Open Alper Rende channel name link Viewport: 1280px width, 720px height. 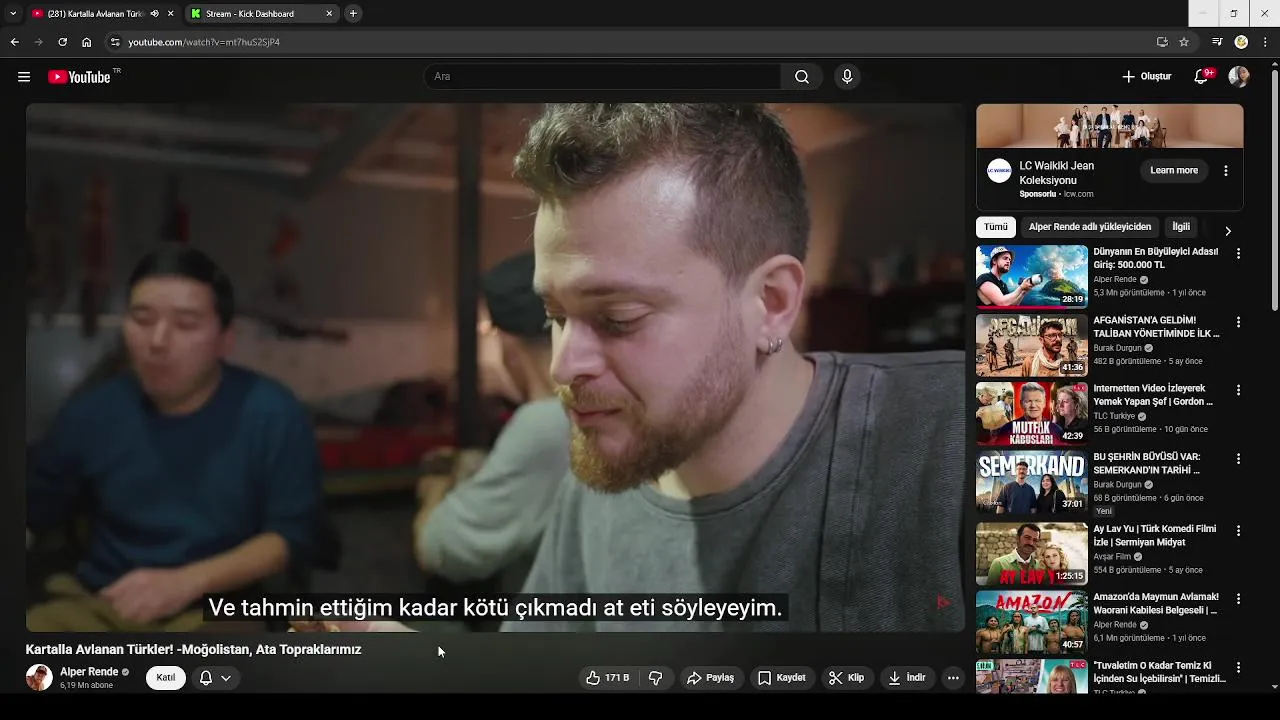(89, 672)
